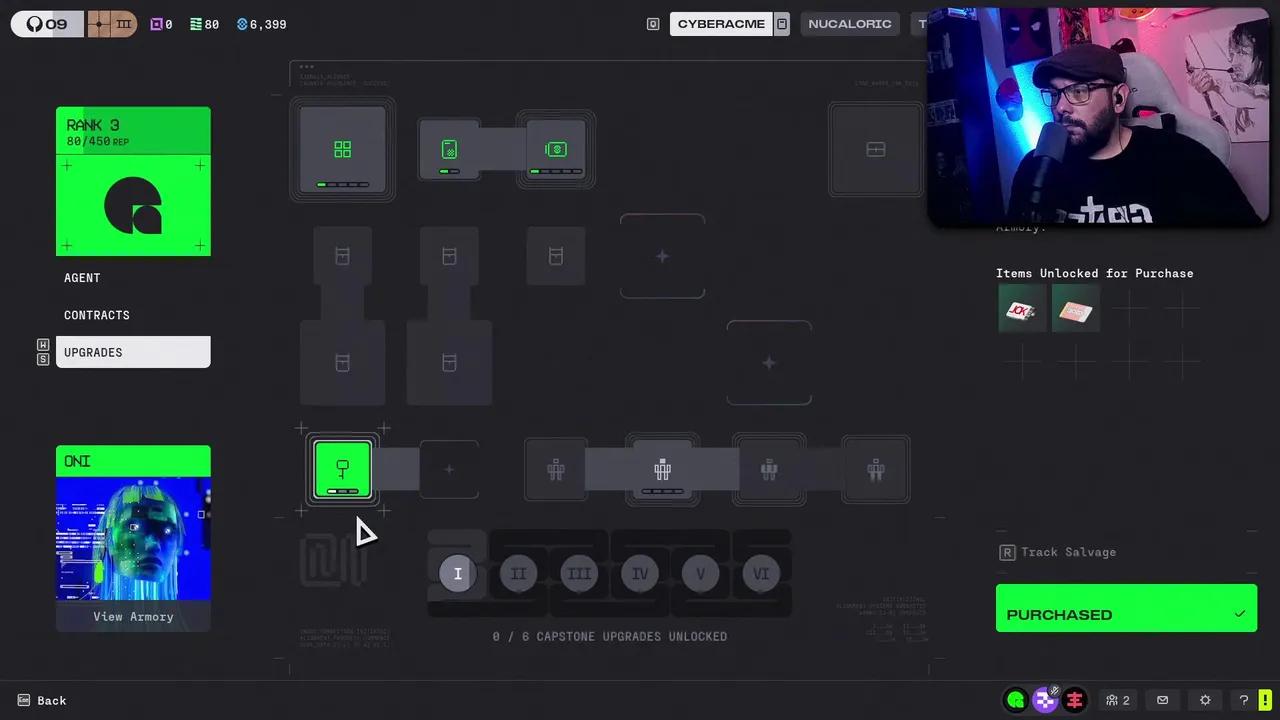Select the small plus node beside purchased node
This screenshot has height=720, width=1280.
[x=449, y=469]
